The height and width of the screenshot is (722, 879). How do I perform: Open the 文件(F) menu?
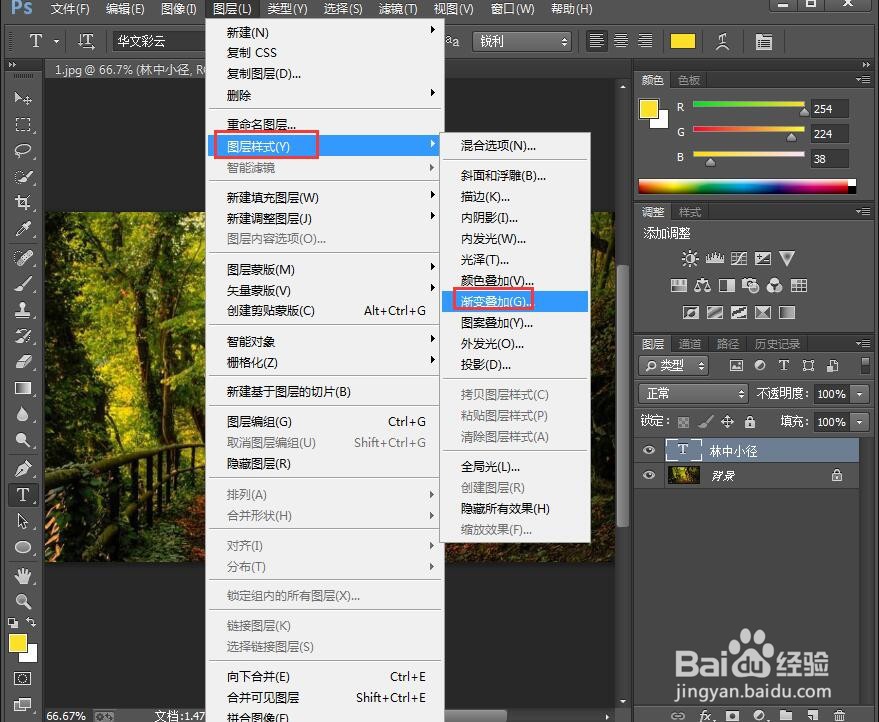pos(70,8)
